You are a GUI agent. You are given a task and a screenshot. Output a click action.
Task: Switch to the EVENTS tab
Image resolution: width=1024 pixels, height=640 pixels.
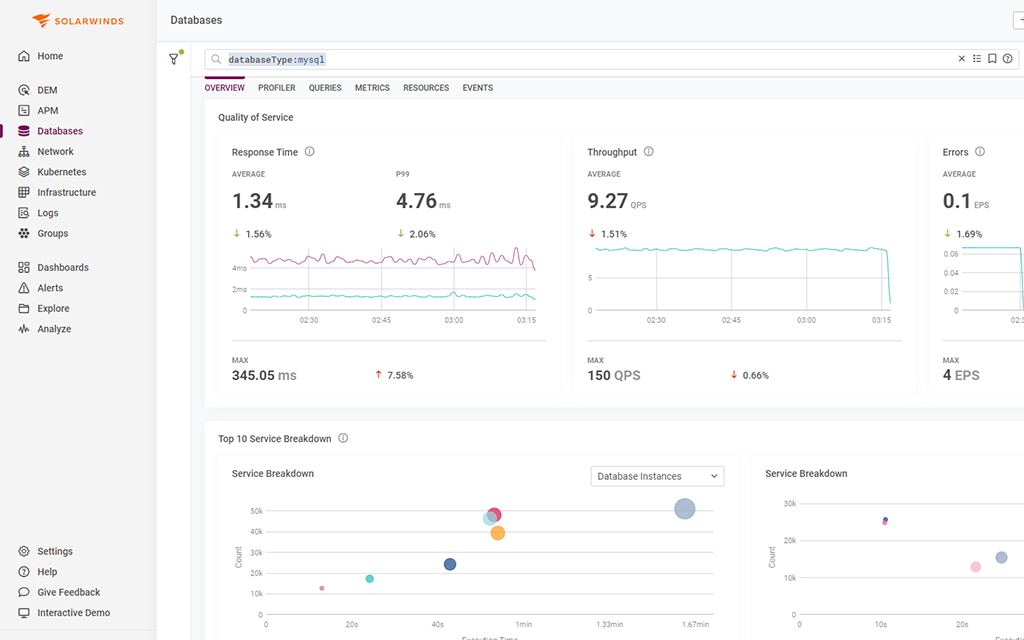[x=478, y=88]
